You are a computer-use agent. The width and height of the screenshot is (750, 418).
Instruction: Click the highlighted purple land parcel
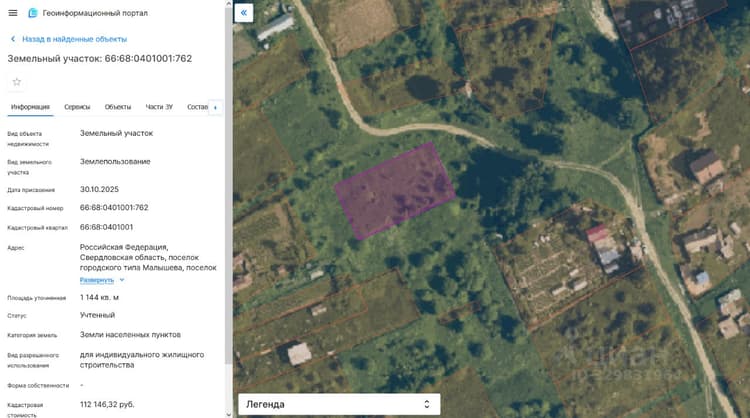395,190
